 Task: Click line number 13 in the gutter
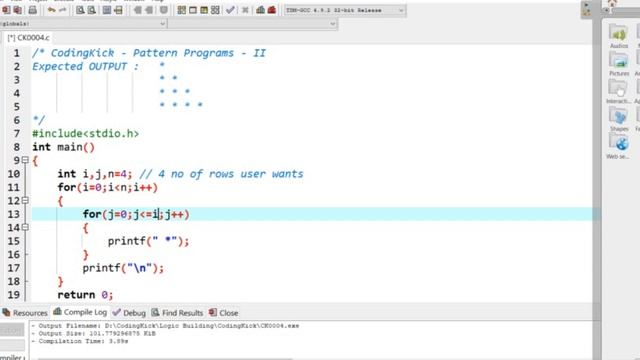point(13,214)
